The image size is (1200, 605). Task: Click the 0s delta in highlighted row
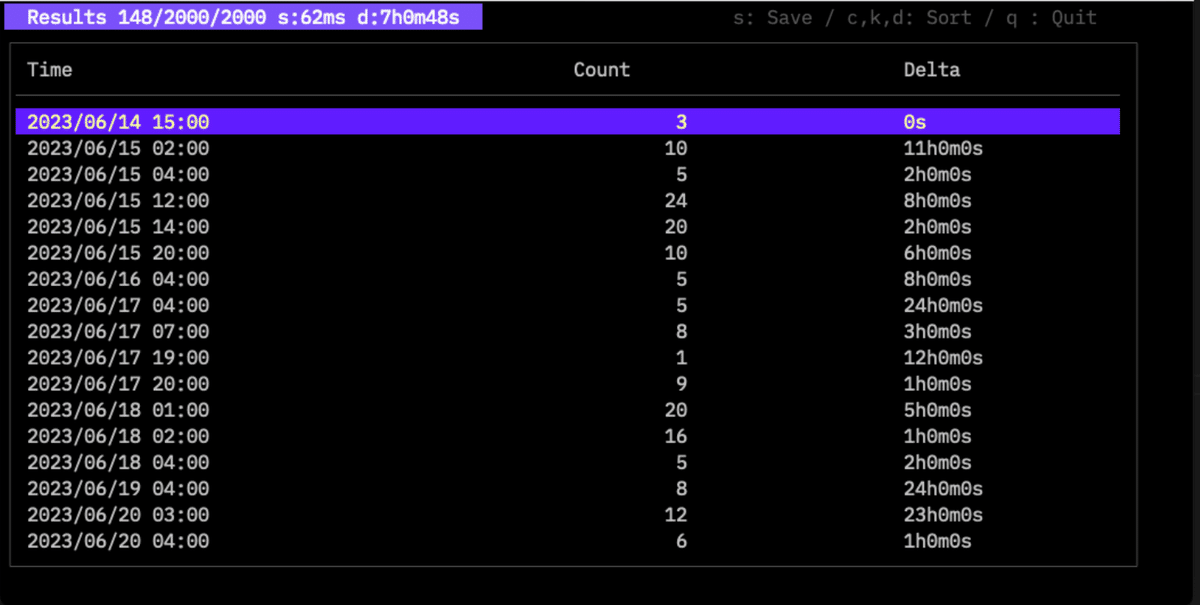tap(915, 122)
